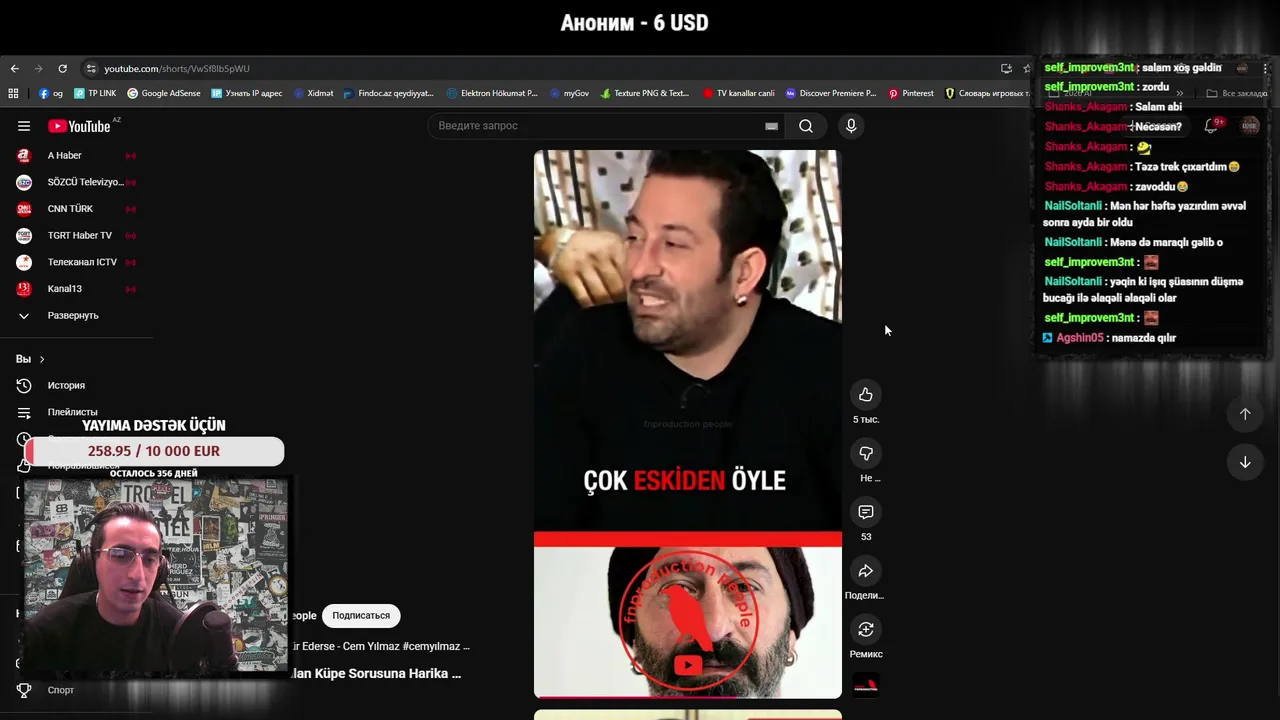Open Discover Premiere bookmark
1280x720 pixels.
pos(831,93)
